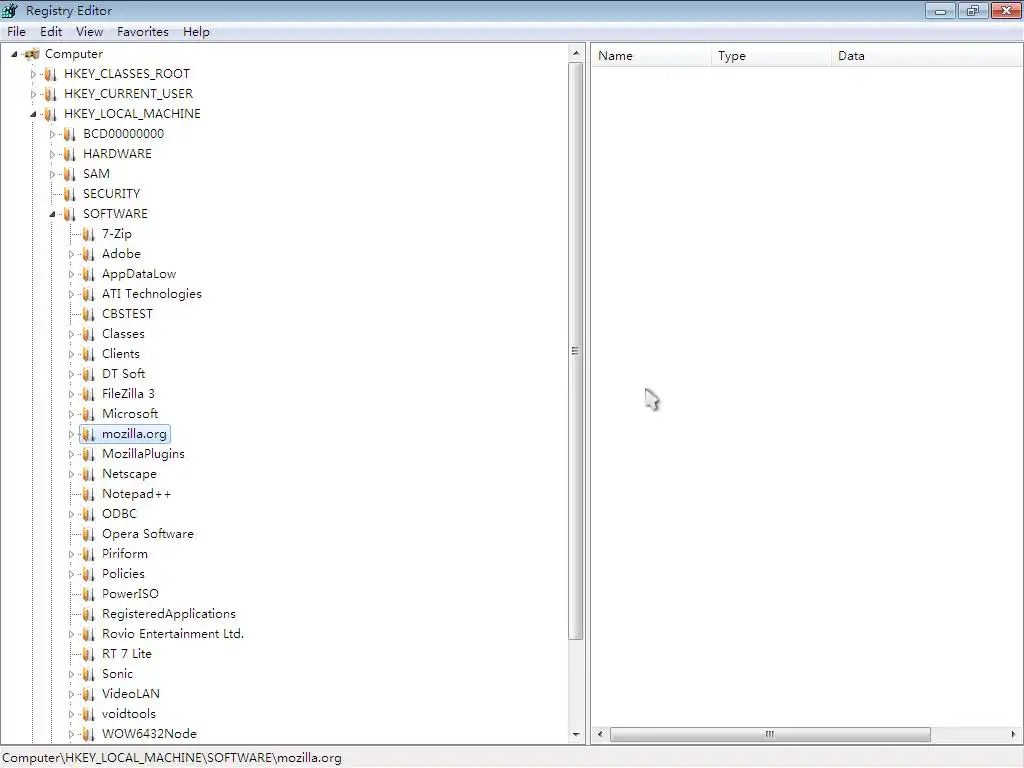Sort values by Name column header
Viewport: 1024px width, 768px height.
pyautogui.click(x=651, y=56)
